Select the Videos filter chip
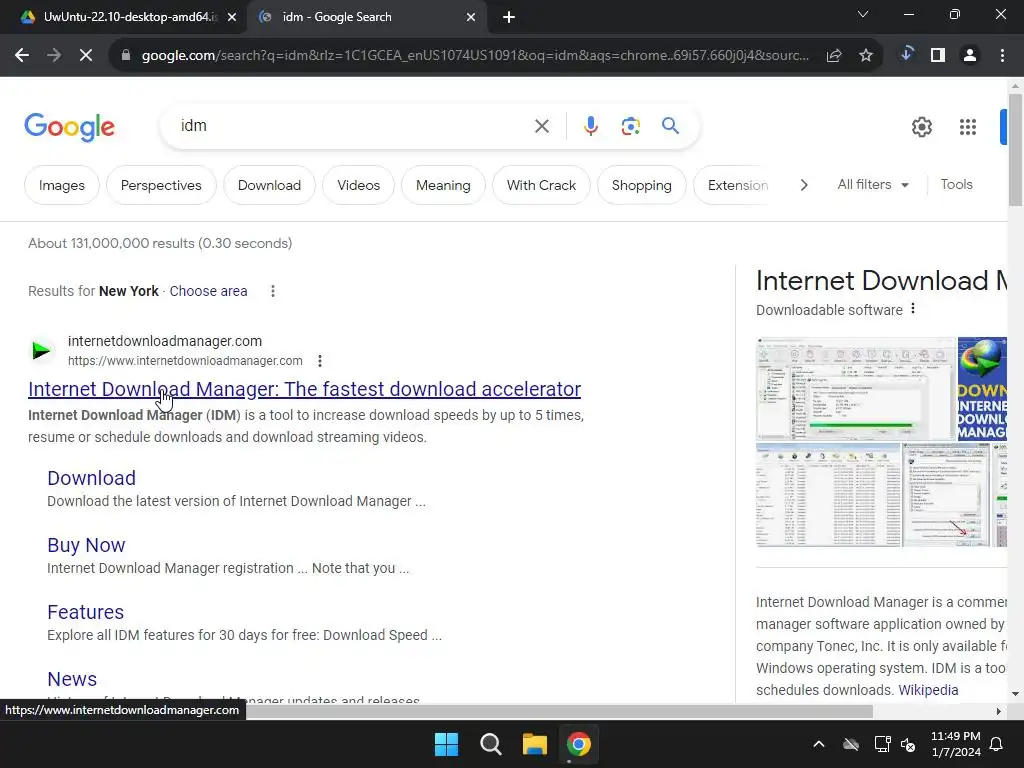This screenshot has height=768, width=1024. click(x=359, y=185)
